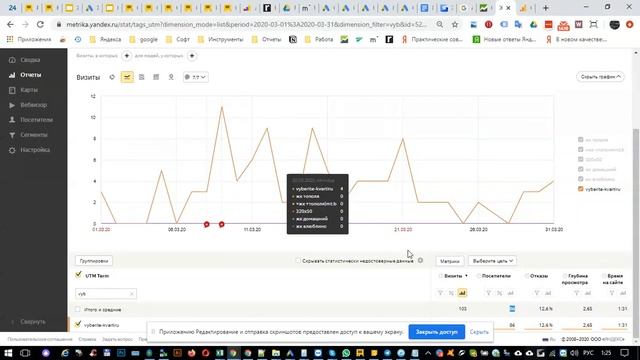Open Яндекс bookmarks folder

[106, 40]
